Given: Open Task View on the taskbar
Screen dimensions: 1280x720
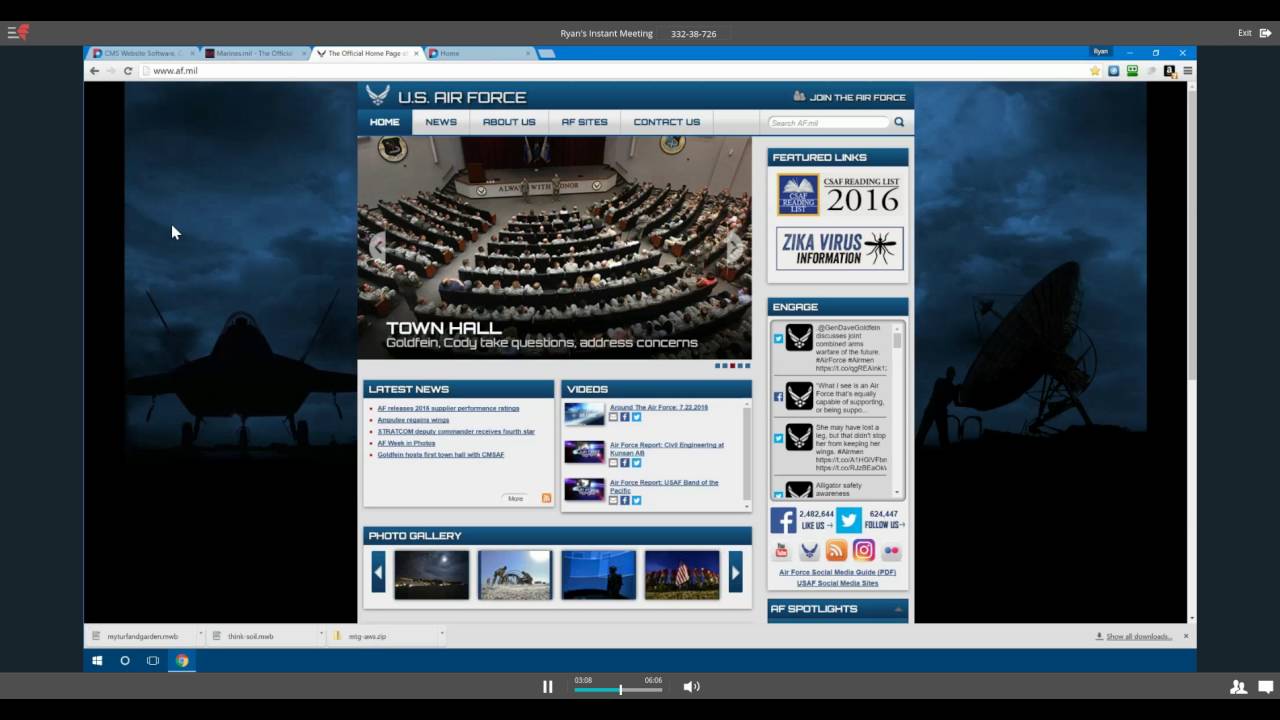Looking at the screenshot, I should (x=153, y=661).
